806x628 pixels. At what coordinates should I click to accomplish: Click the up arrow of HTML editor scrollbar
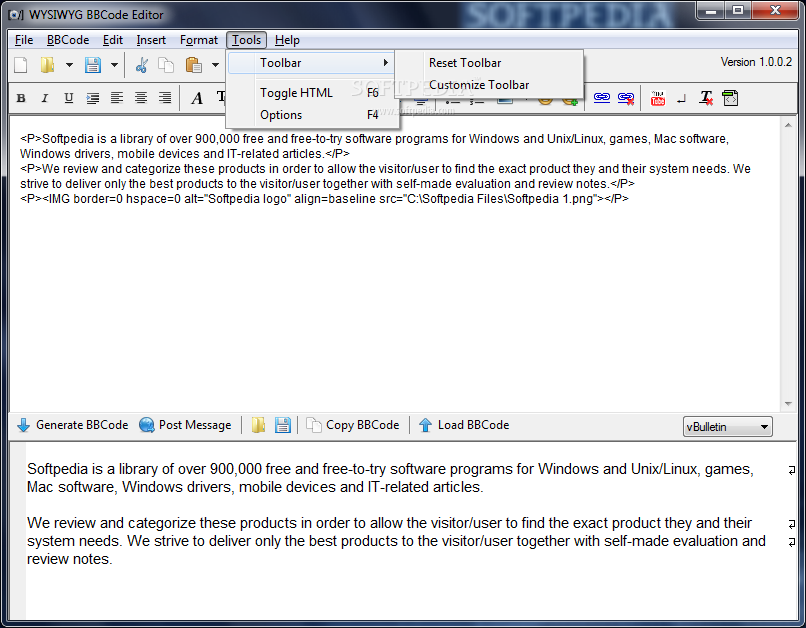point(788,125)
